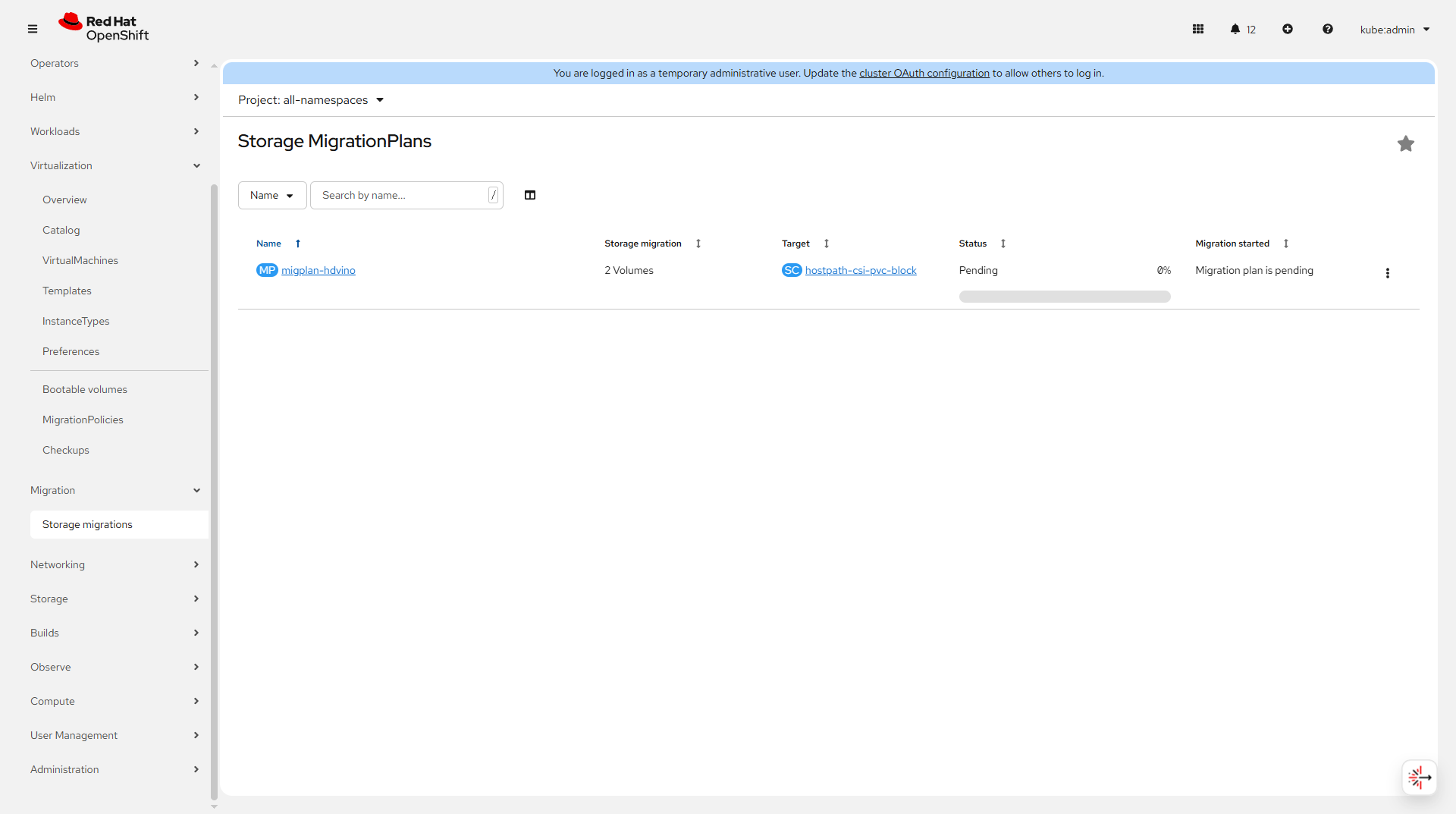
Task: Click 'Migration plan is pending' text
Action: 1254,270
